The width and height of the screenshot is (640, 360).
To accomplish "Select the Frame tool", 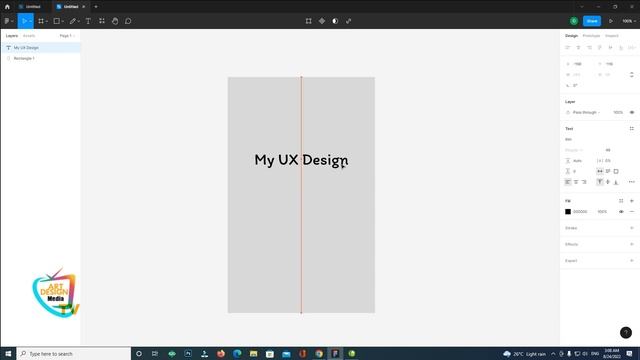I will 41,21.
